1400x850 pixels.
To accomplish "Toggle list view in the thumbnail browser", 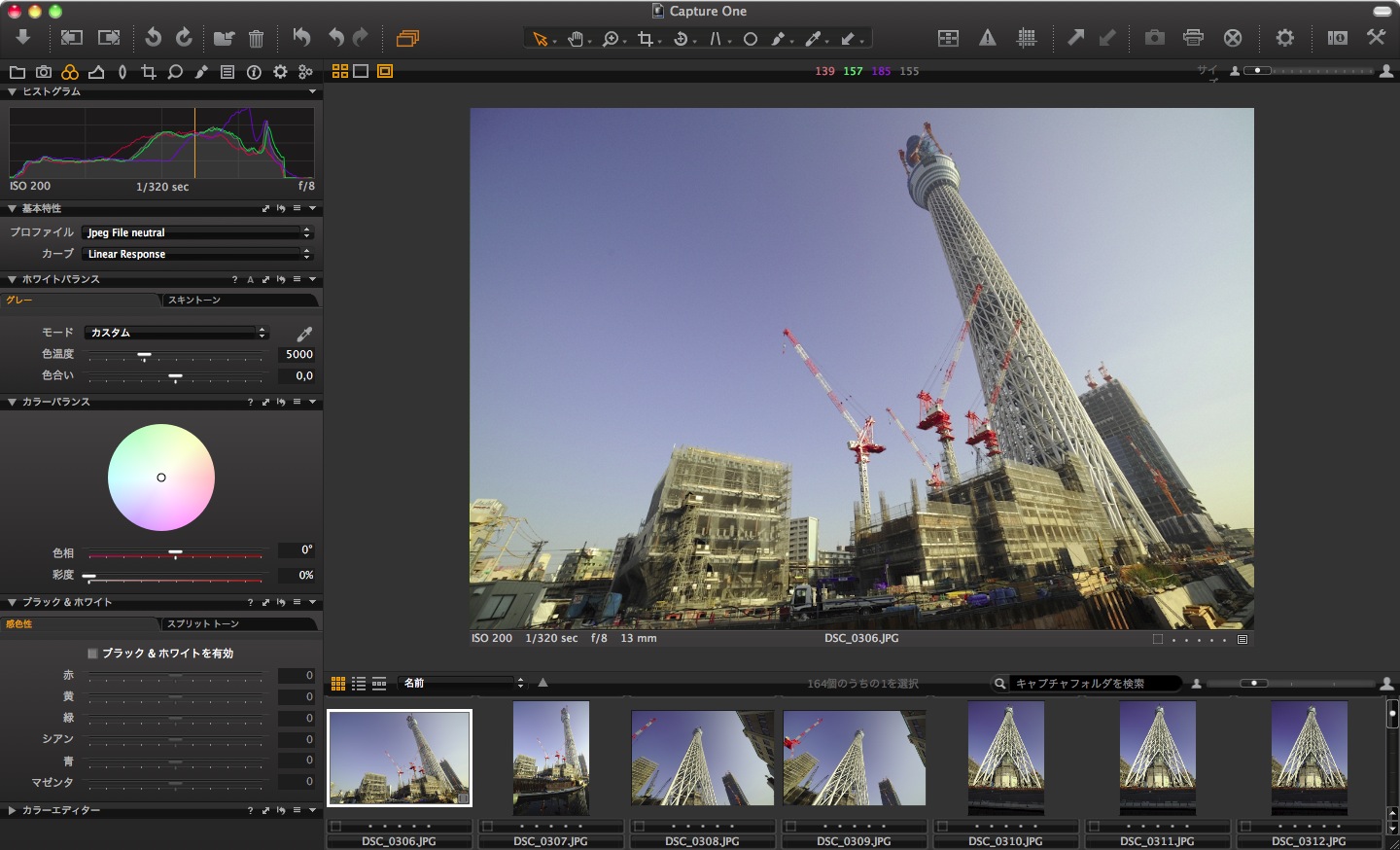I will (x=358, y=683).
